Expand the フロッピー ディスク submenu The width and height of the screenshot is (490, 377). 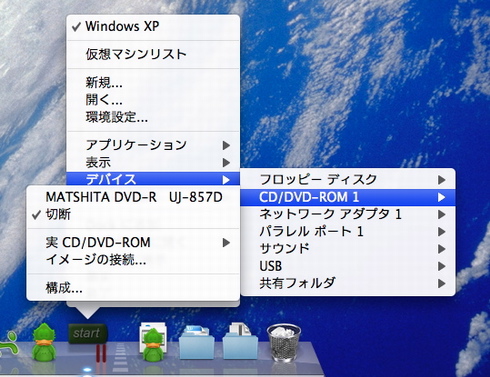point(348,180)
